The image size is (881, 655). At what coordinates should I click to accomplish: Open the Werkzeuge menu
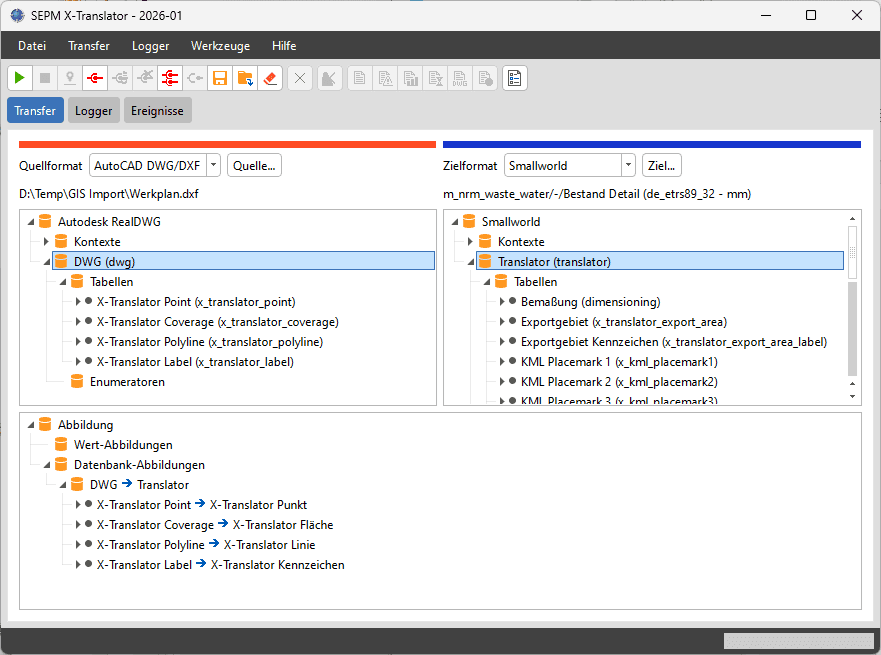(x=220, y=46)
